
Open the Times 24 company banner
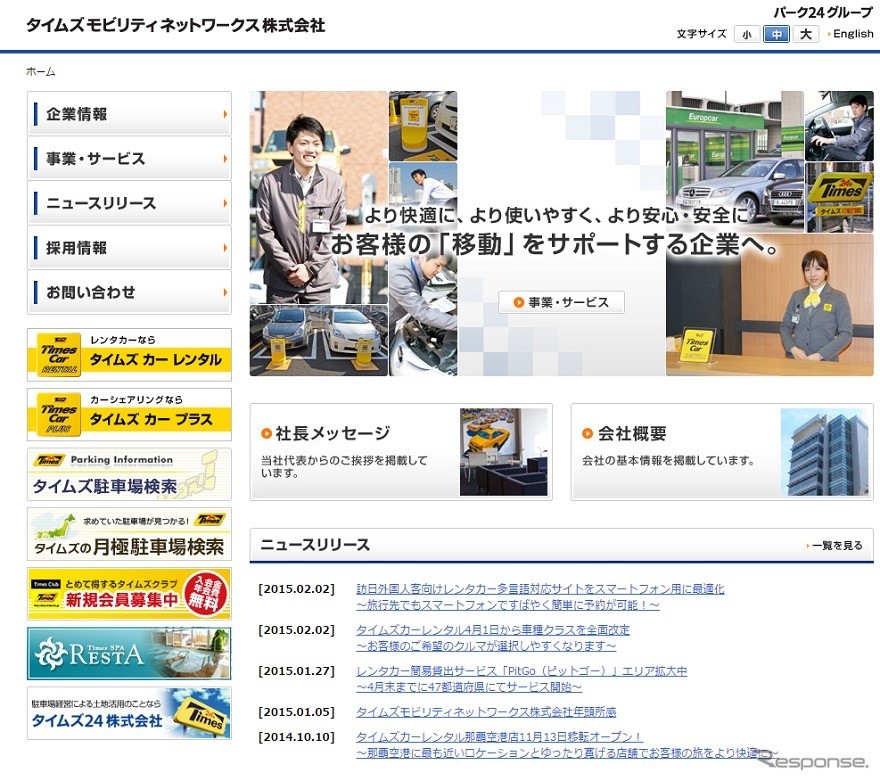point(129,713)
